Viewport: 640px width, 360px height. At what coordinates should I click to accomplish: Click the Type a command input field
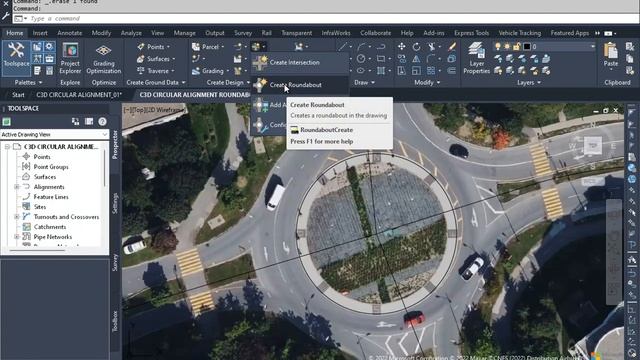(327, 18)
